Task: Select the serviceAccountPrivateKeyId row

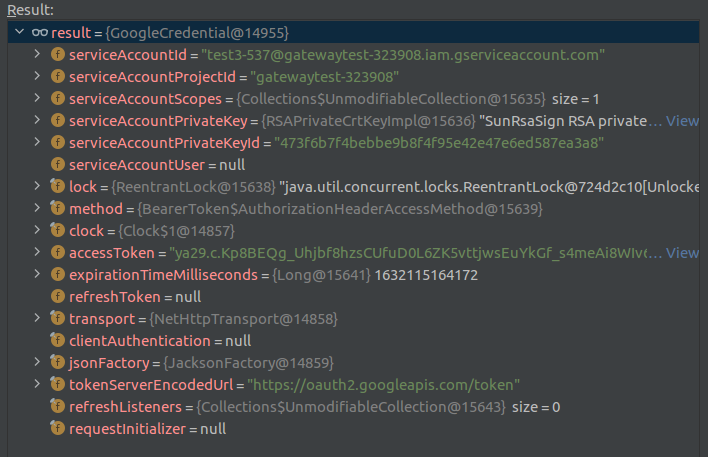Action: click(300, 142)
